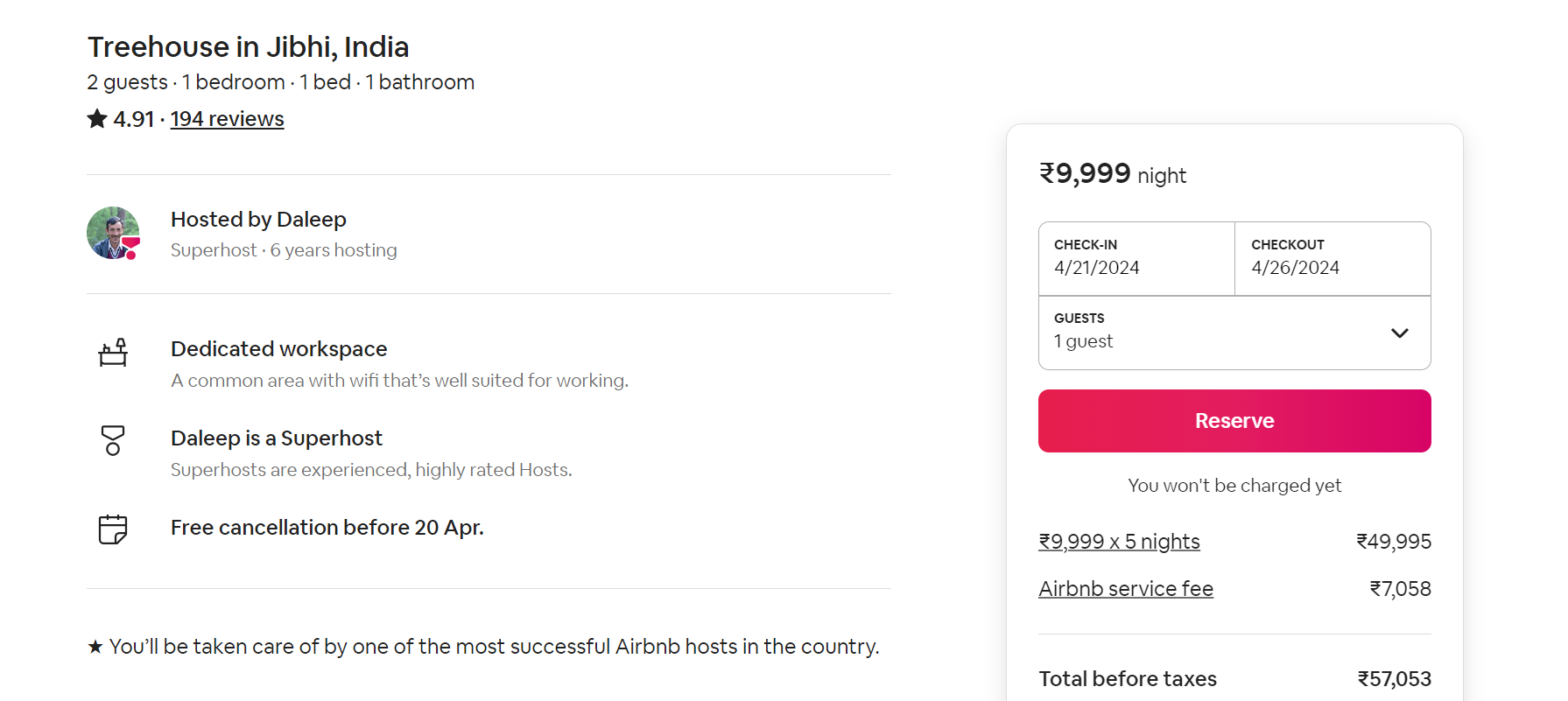Click the guest count summary line
This screenshot has height=701, width=1568.
tap(280, 81)
